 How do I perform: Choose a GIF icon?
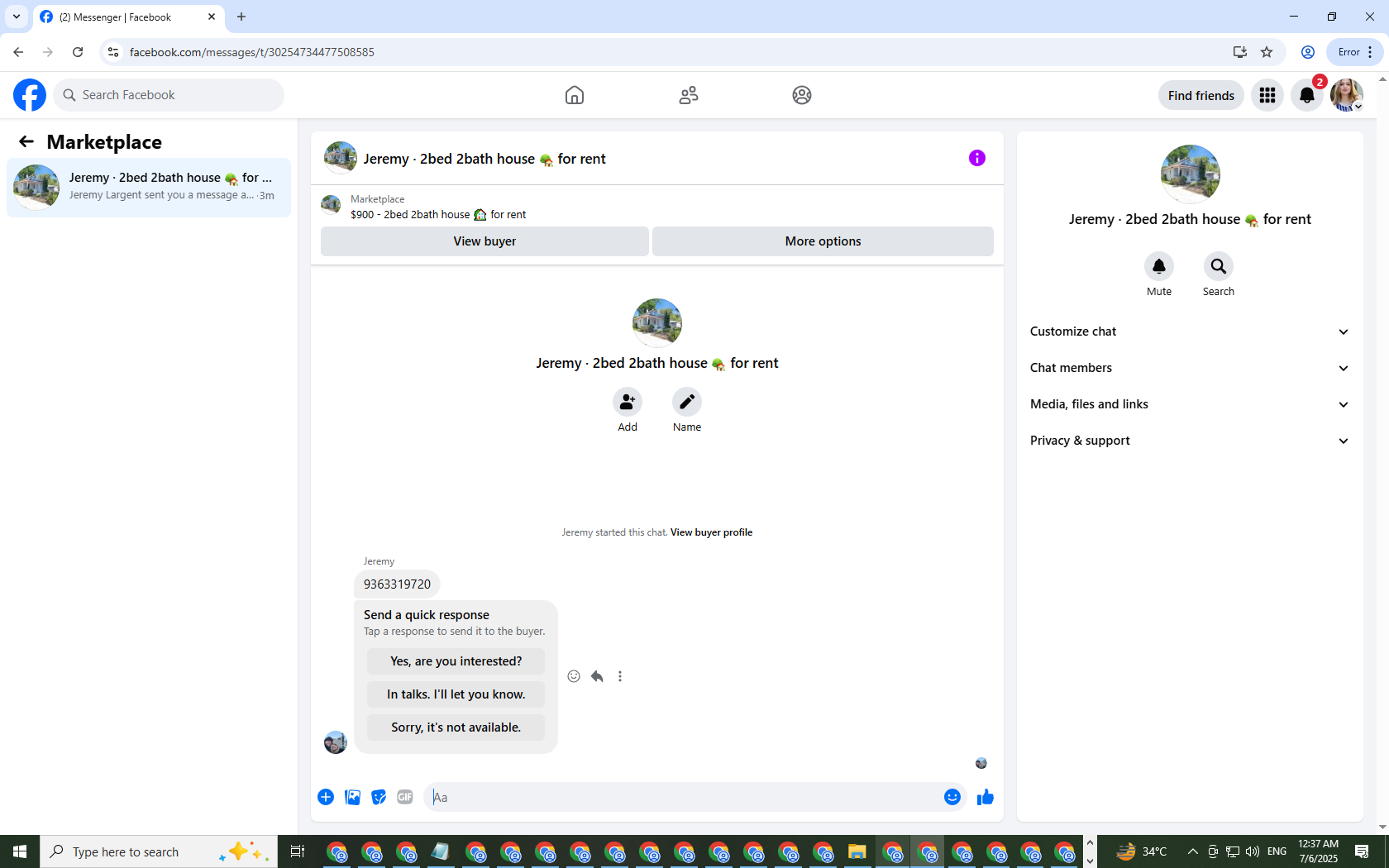(405, 797)
